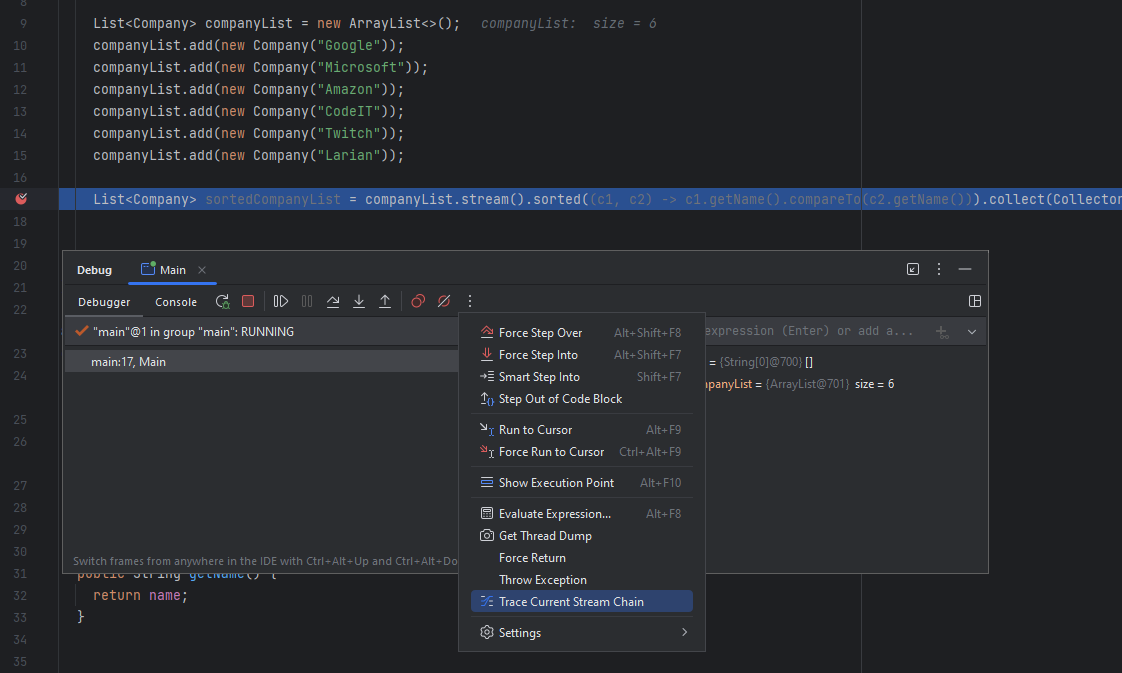
Task: Resume program execution
Action: (281, 301)
